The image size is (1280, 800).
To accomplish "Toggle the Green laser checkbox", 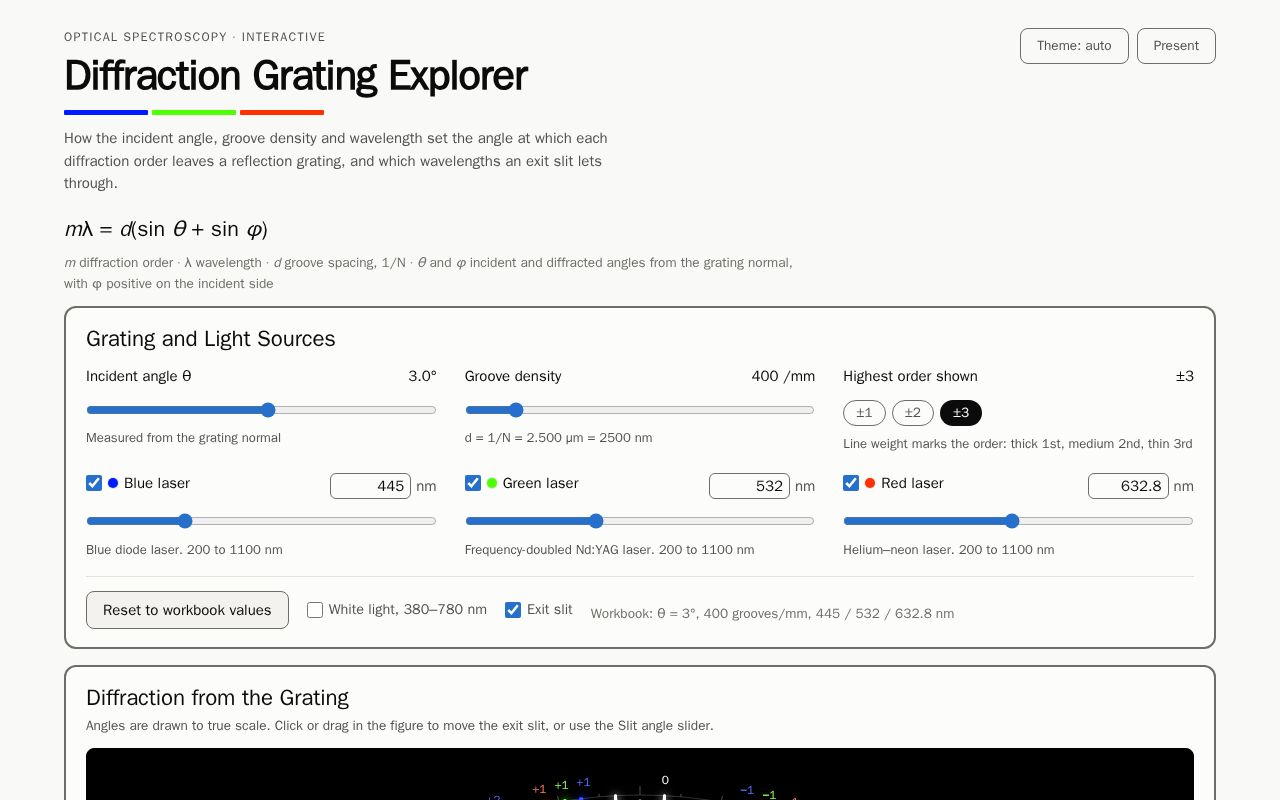I will click(473, 483).
